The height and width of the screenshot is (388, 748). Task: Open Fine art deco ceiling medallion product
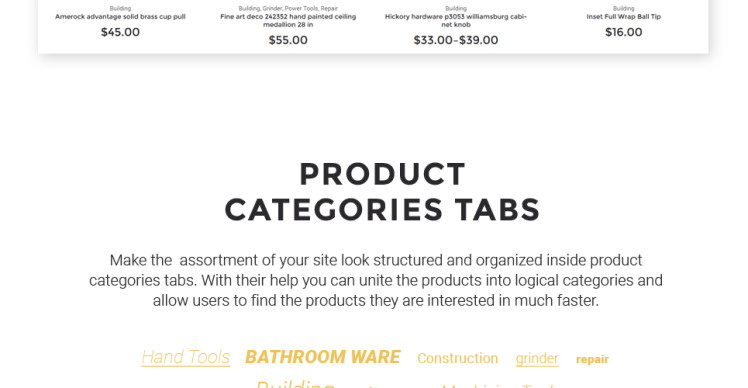(x=288, y=21)
